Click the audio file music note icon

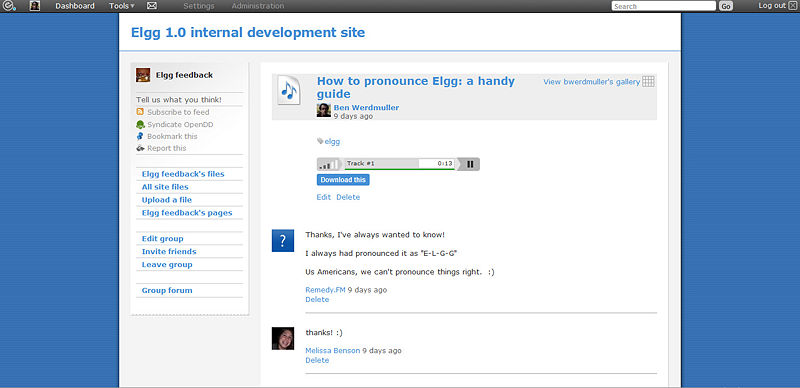(289, 91)
